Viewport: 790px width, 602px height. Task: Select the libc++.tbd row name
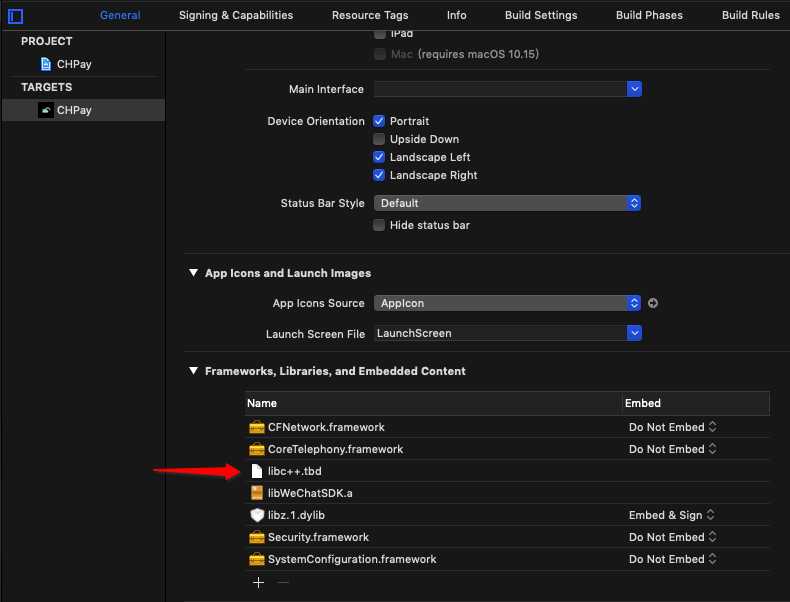click(x=294, y=471)
